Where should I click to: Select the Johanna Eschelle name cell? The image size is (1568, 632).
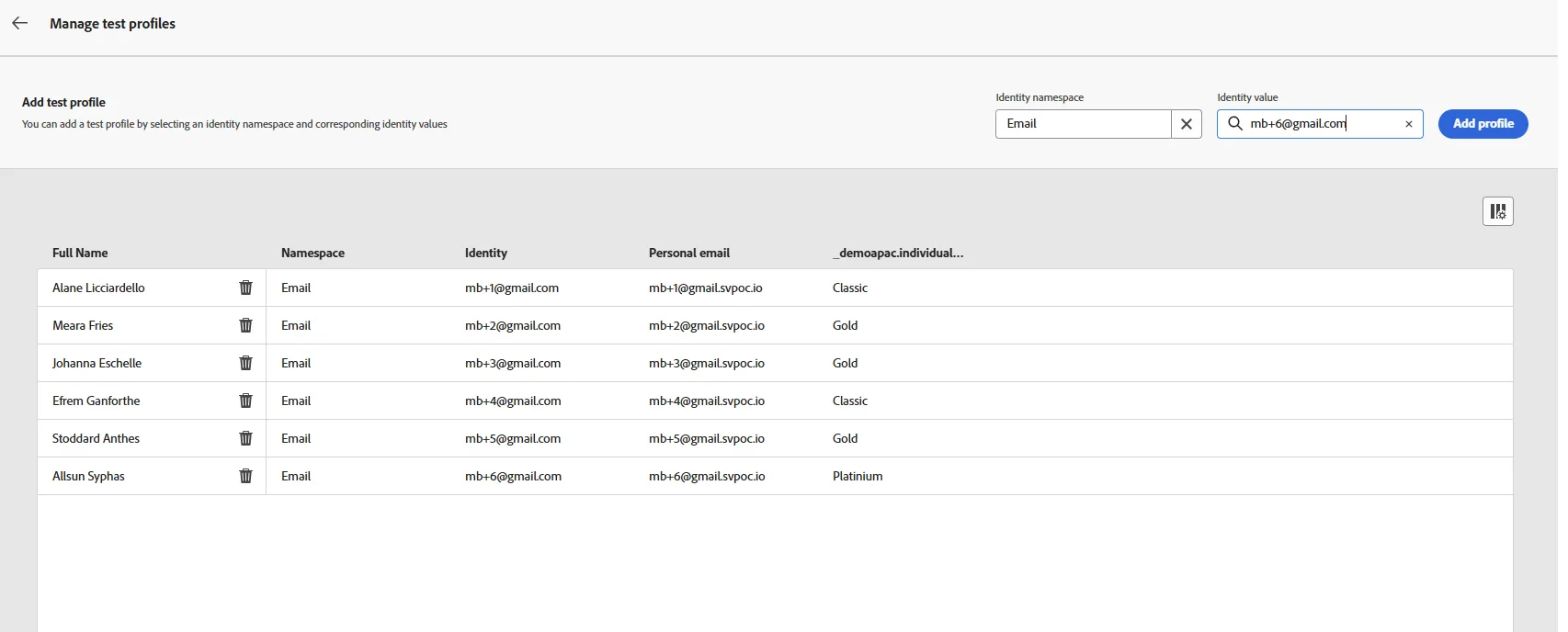click(97, 363)
